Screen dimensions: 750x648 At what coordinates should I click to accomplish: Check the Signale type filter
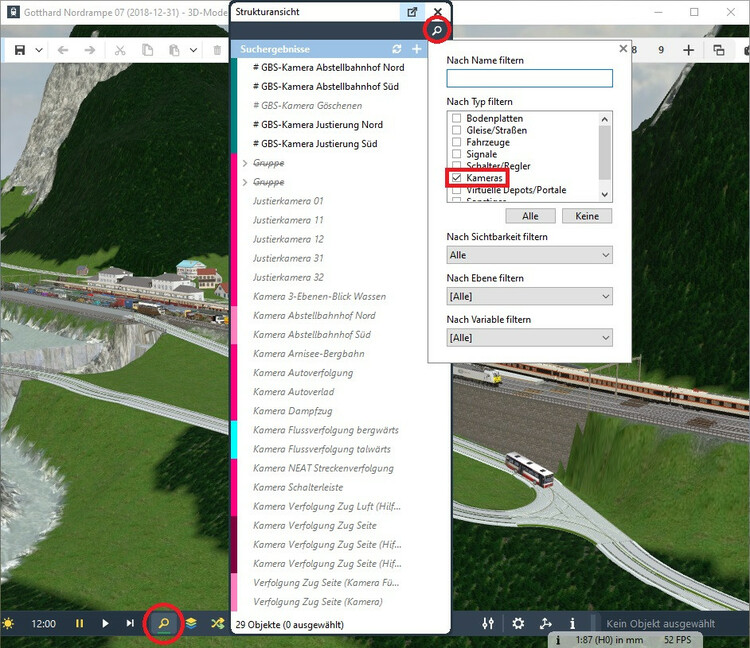457,154
